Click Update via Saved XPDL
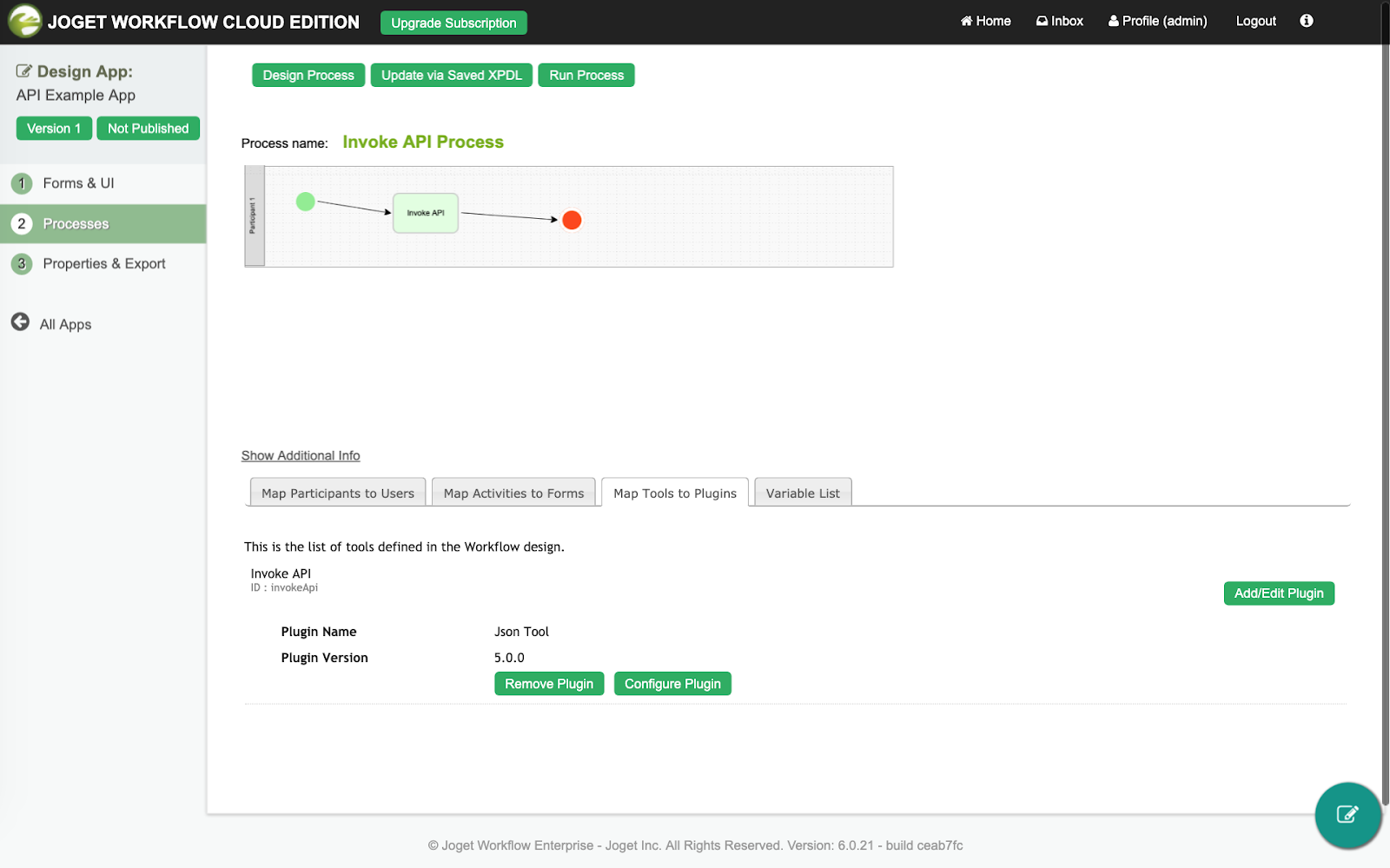This screenshot has height=868, width=1390. click(451, 76)
